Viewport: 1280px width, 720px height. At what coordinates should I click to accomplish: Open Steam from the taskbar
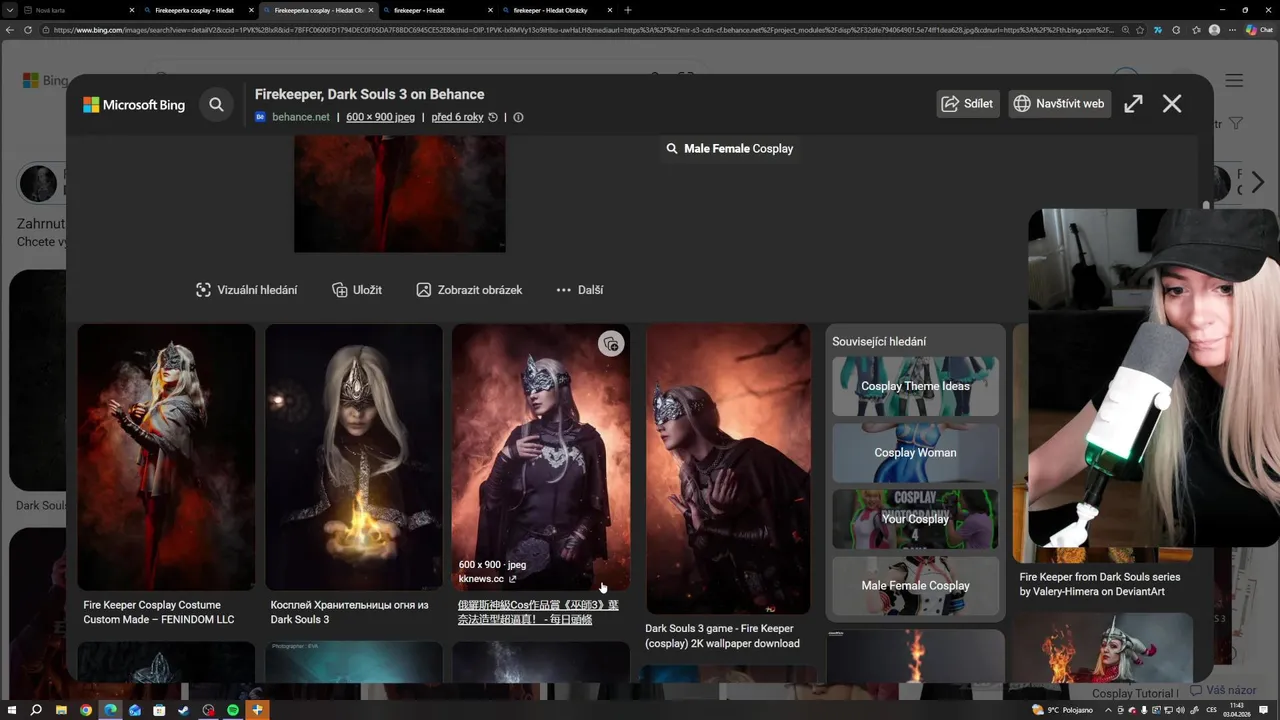(183, 710)
